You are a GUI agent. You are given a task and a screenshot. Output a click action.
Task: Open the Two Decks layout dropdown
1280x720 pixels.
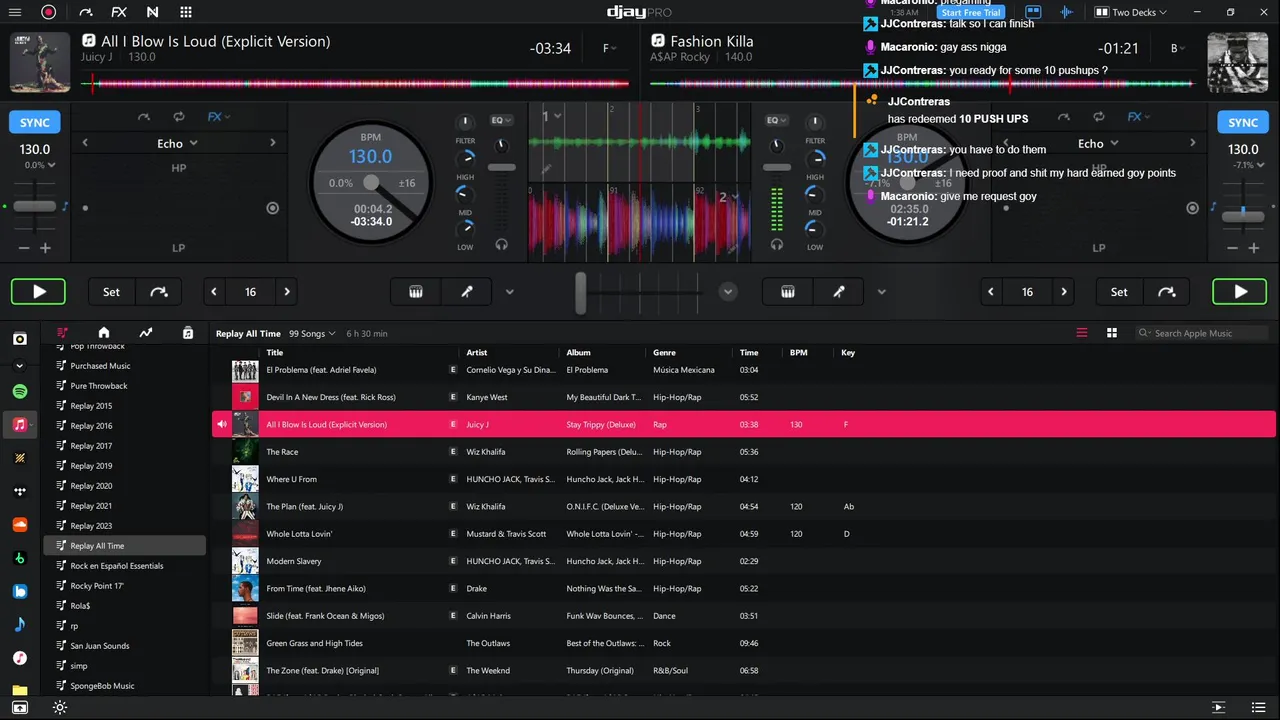(1131, 12)
